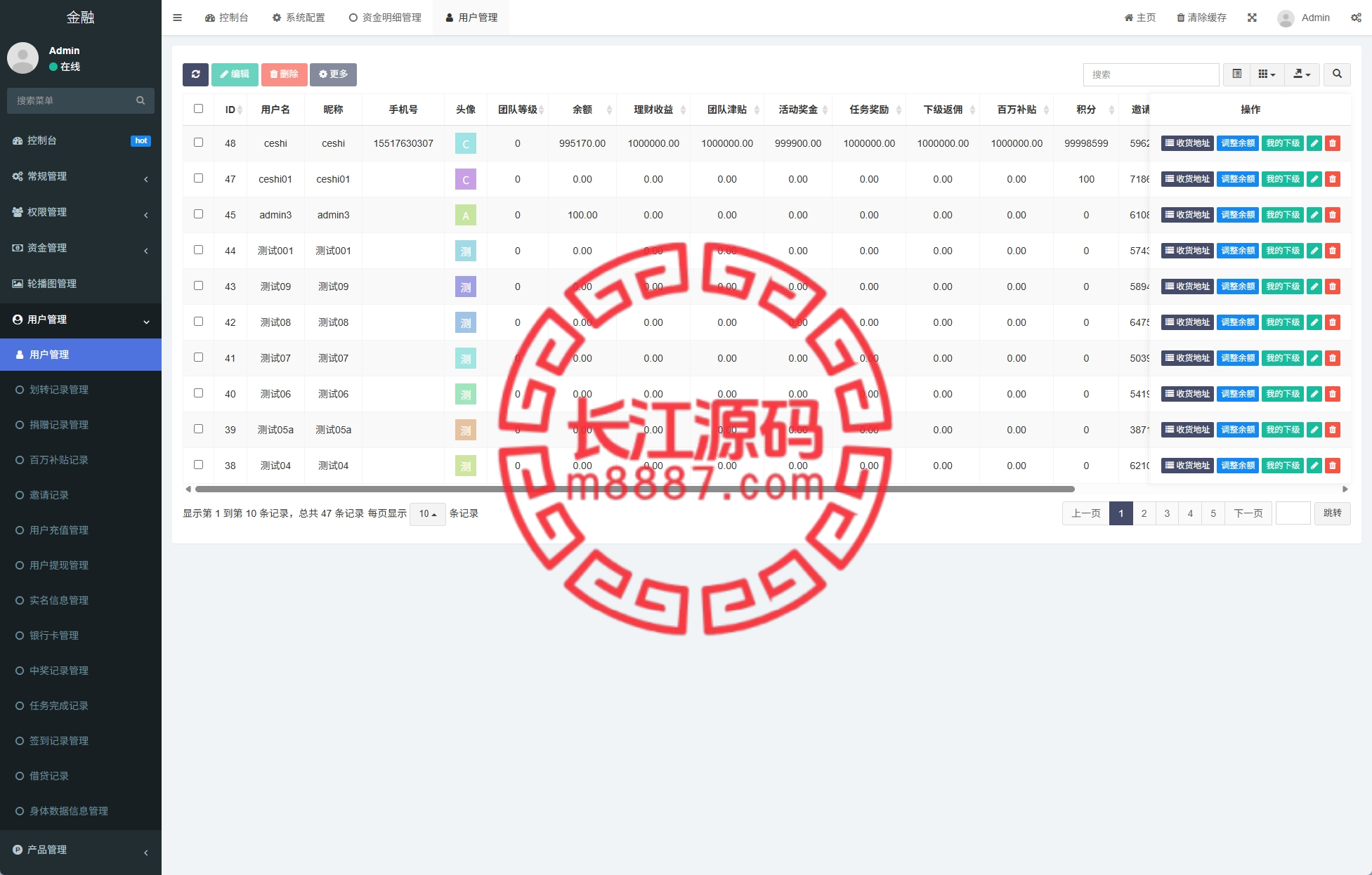Click the Admin avatar in top bar
This screenshot has height=875, width=1372.
click(1286, 18)
